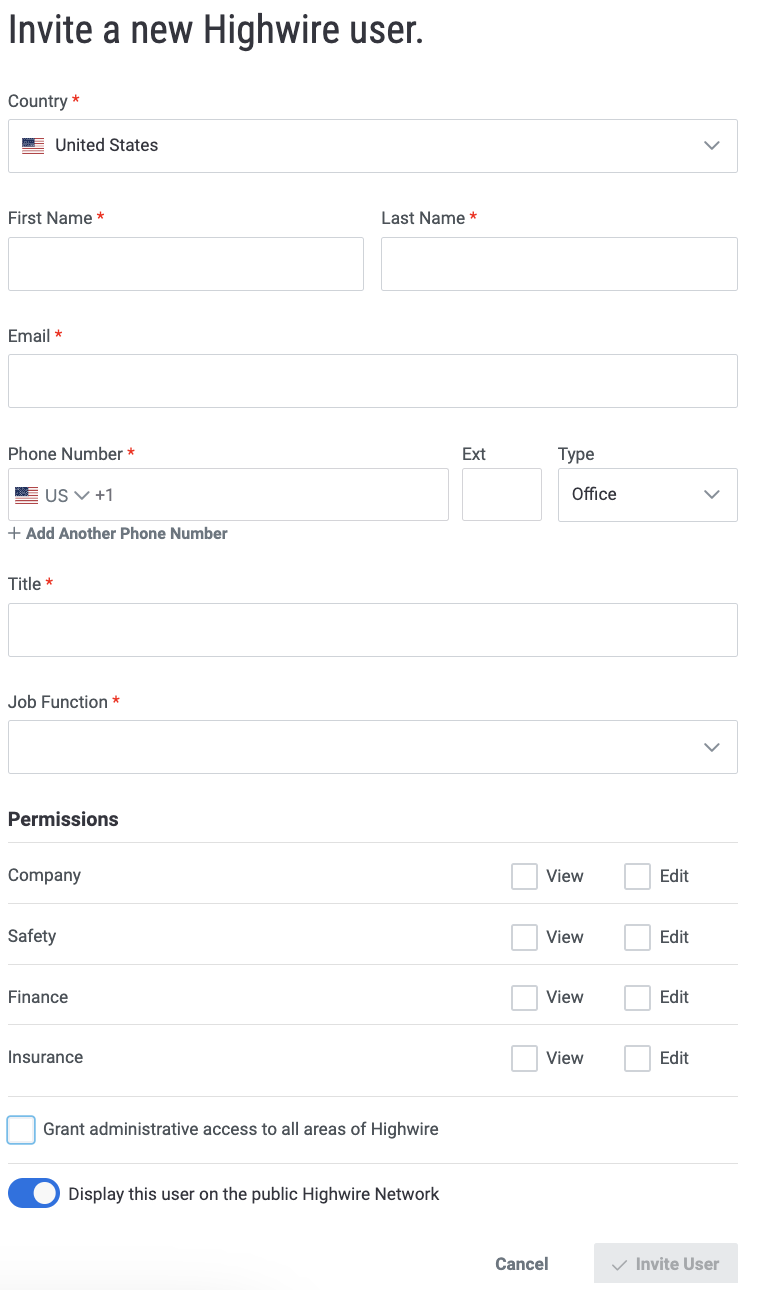Click the Insurance permission label
Screen dimensions: 766x1290
[x=45, y=1057]
